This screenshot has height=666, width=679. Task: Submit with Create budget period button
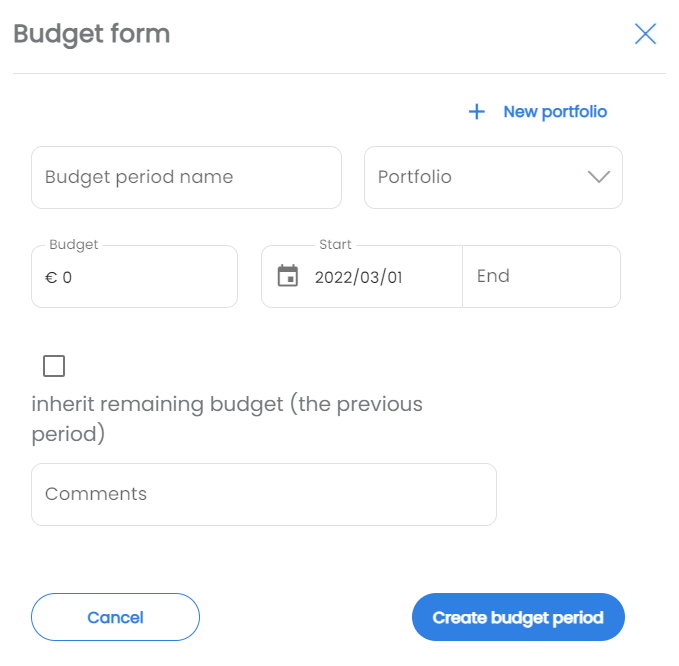pyautogui.click(x=518, y=617)
